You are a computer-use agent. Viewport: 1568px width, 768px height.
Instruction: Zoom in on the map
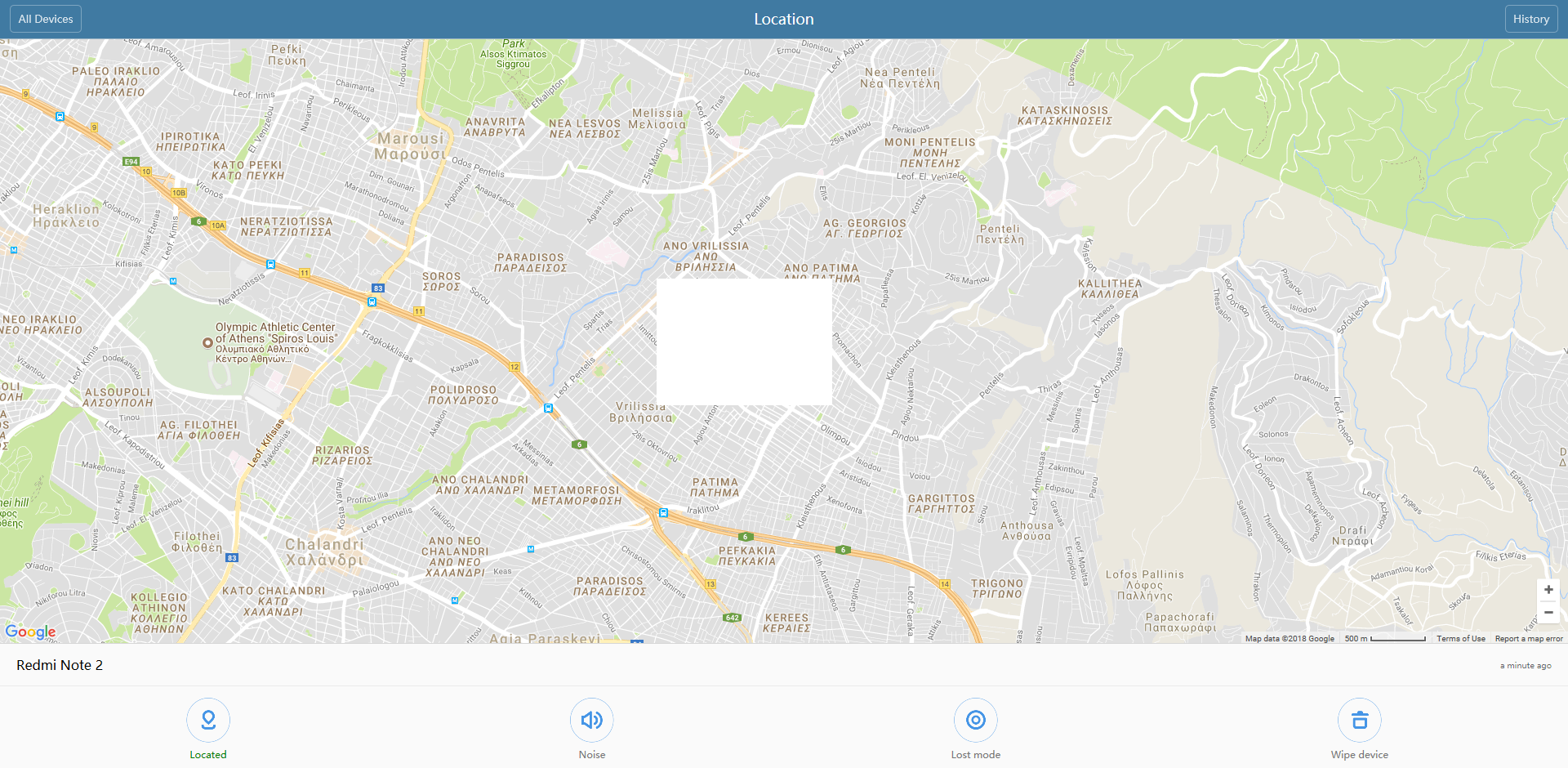point(1548,590)
